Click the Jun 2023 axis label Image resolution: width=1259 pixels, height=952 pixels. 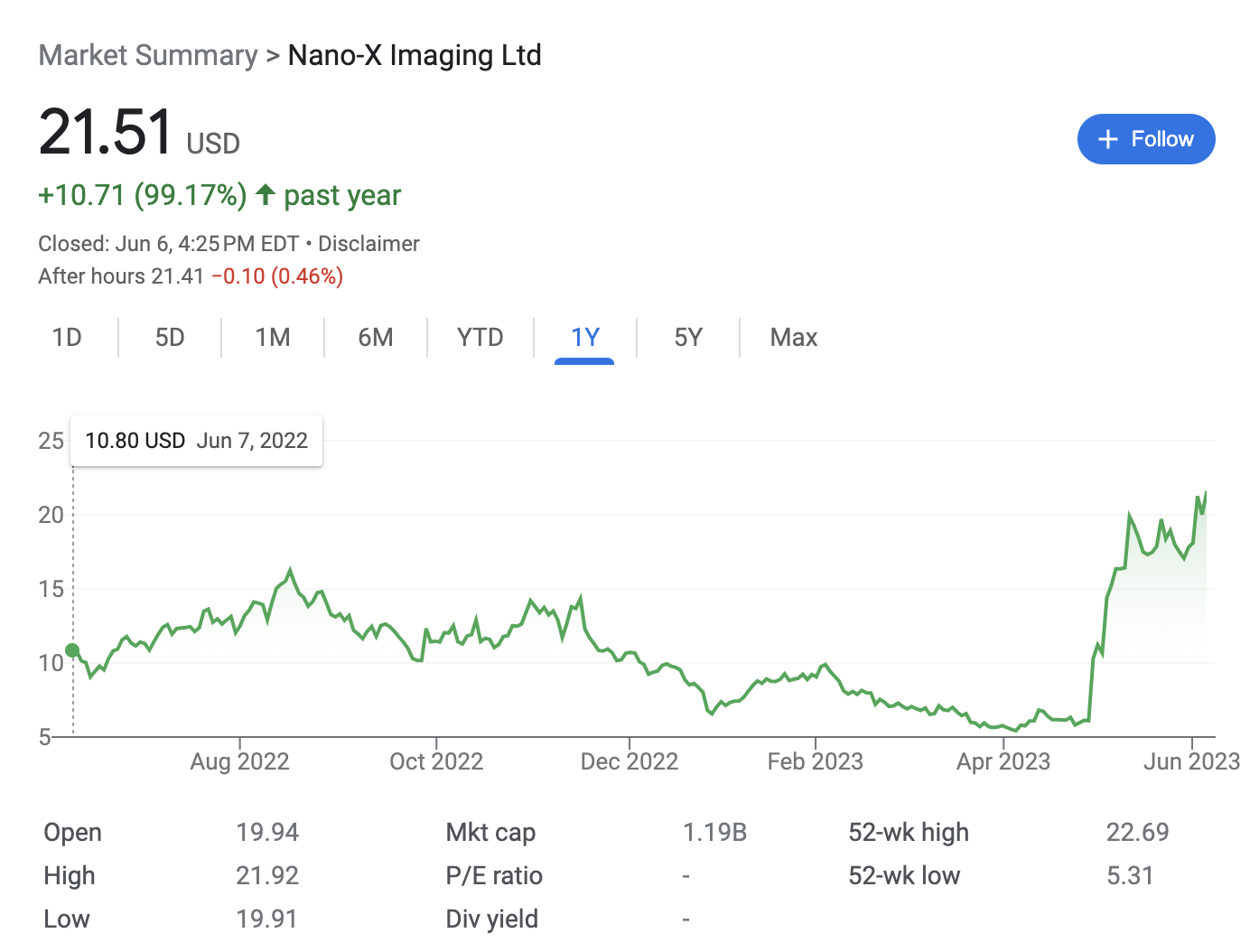(x=1192, y=761)
